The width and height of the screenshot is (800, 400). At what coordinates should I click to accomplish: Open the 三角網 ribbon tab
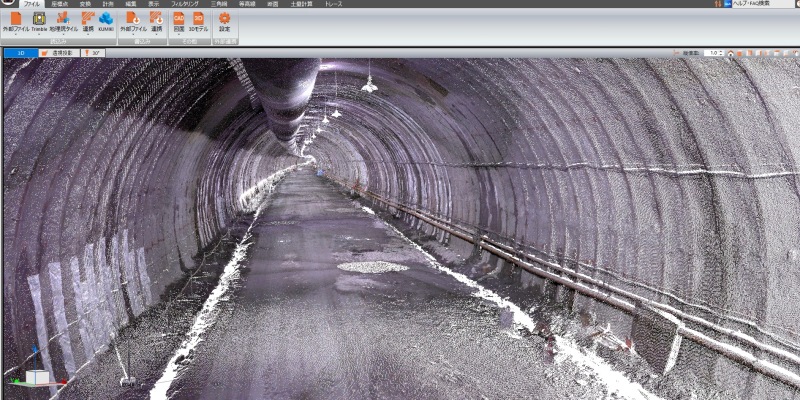tap(219, 4)
